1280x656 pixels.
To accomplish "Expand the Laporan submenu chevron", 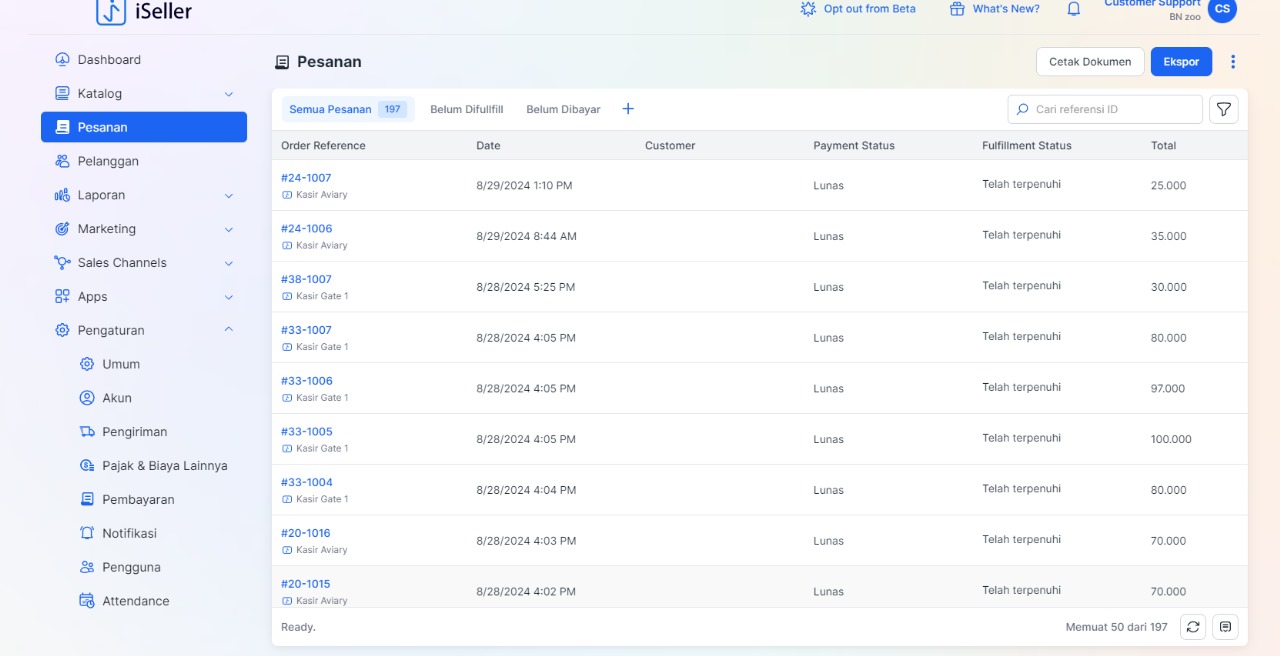I will pyautogui.click(x=229, y=195).
